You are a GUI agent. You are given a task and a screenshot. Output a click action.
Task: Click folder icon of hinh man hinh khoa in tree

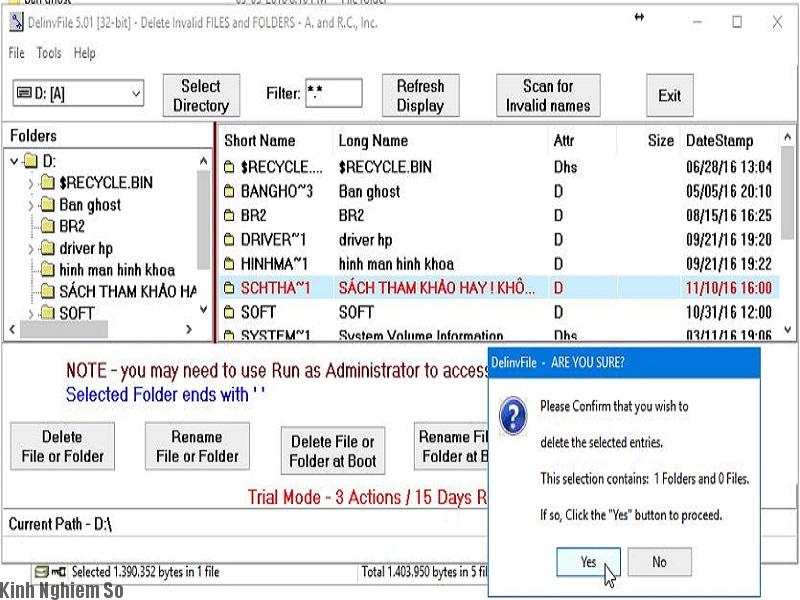(47, 269)
